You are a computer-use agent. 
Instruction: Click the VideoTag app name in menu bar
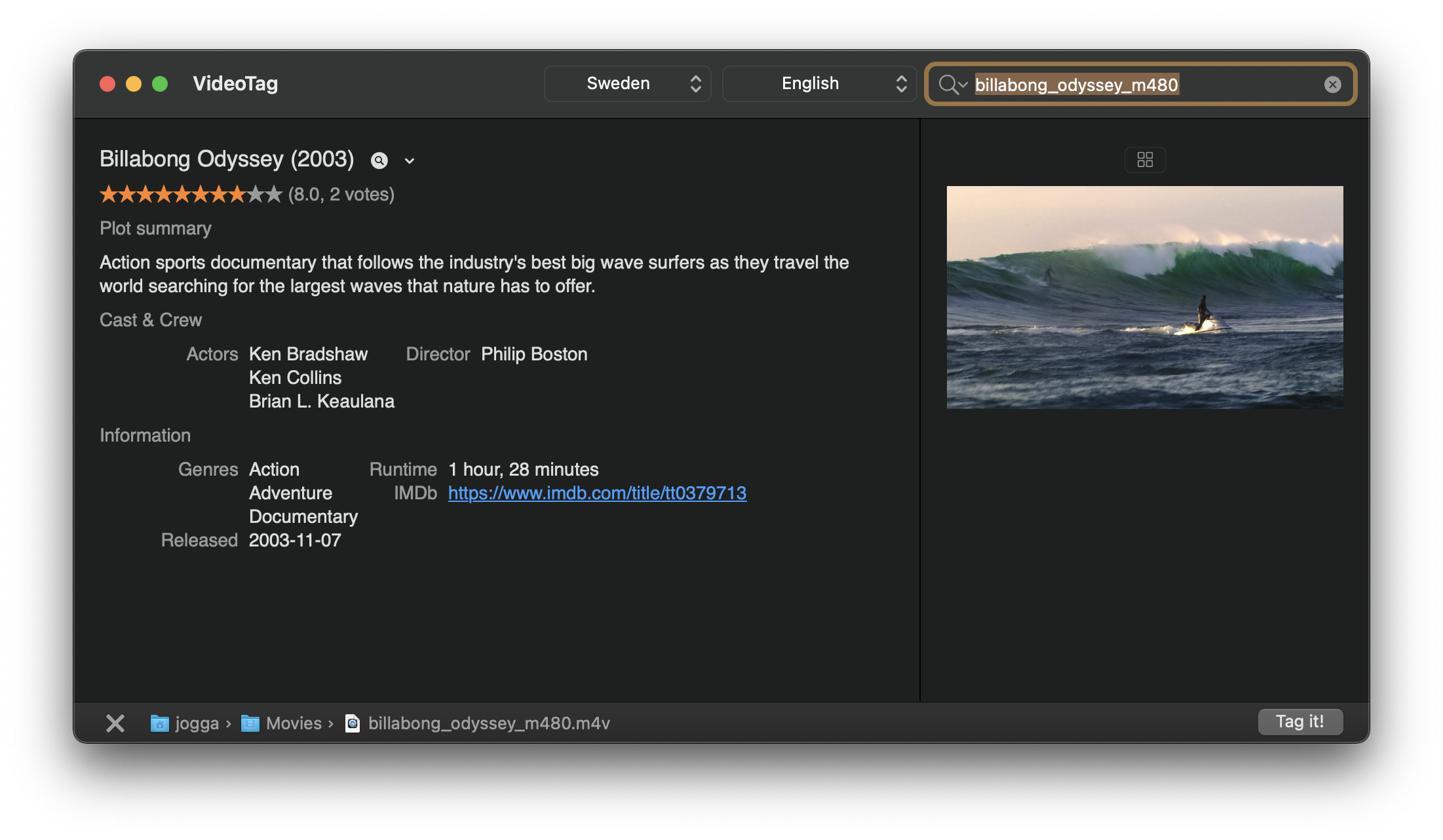(234, 83)
